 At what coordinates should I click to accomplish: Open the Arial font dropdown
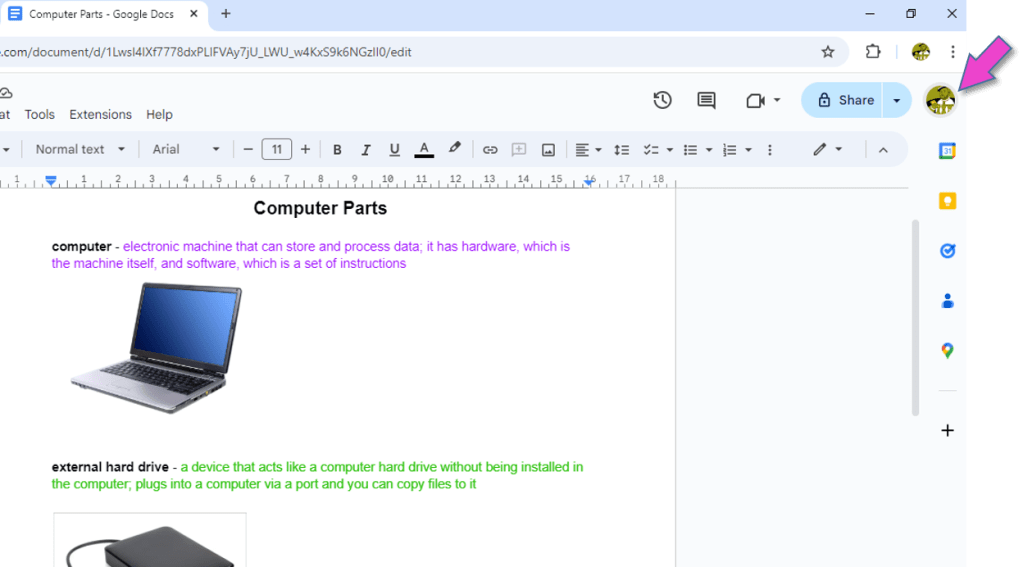186,149
